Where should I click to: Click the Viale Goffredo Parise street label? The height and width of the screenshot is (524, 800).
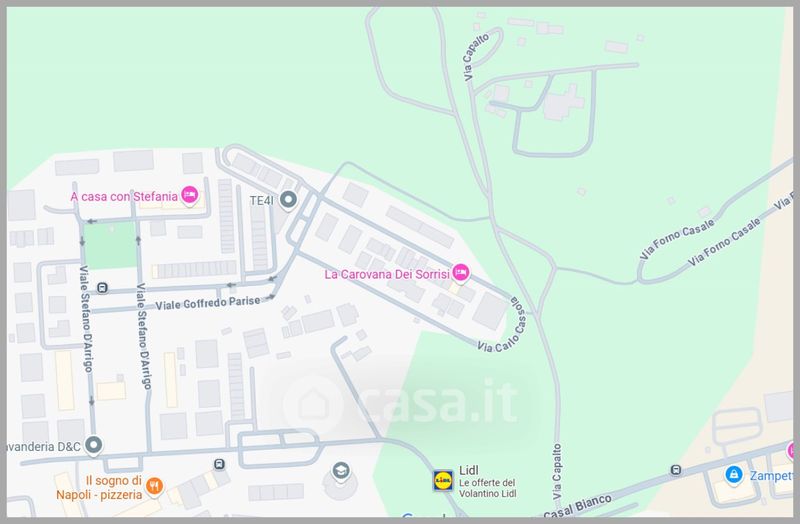[208, 304]
